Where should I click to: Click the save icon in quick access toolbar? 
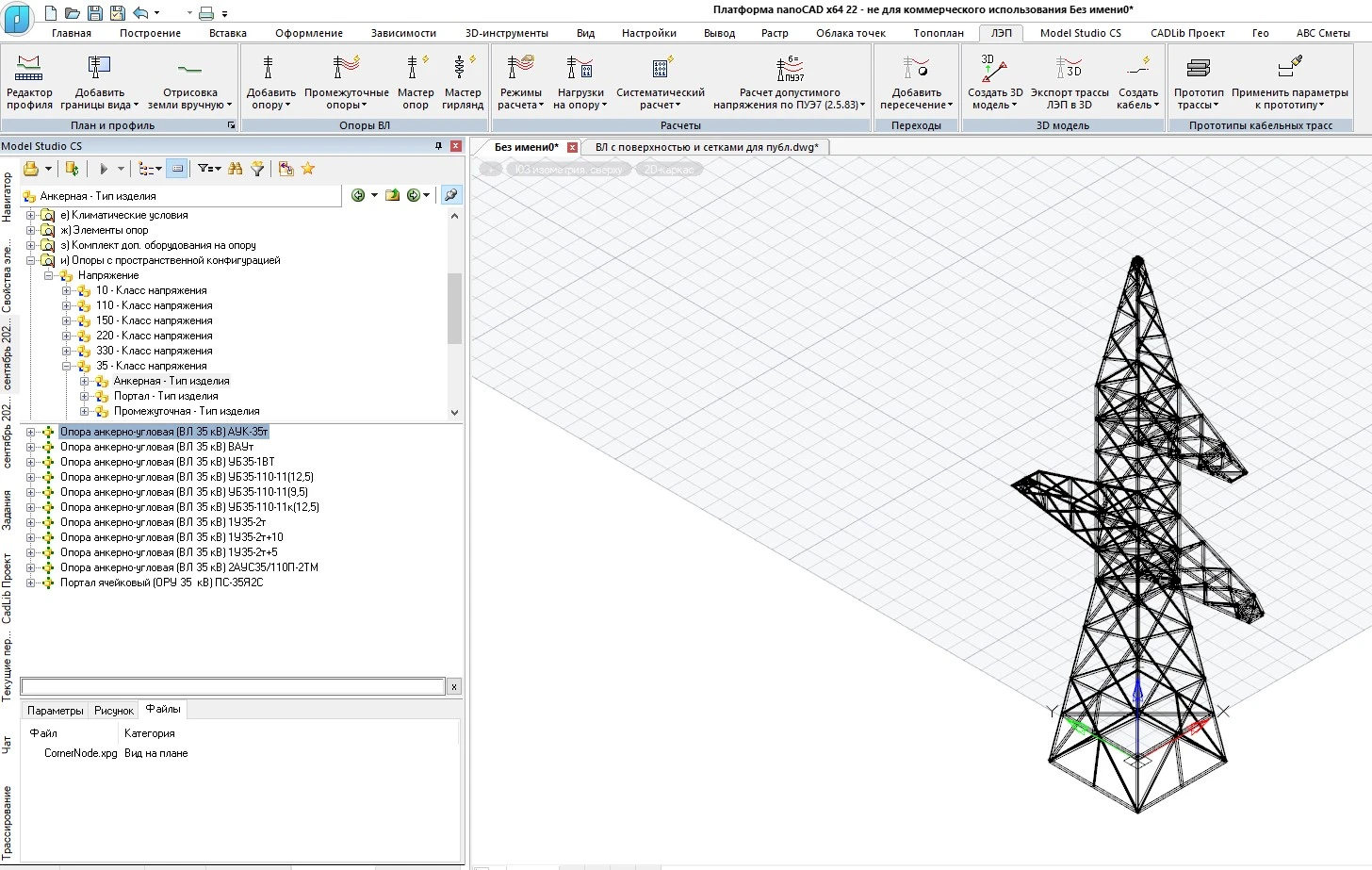[x=94, y=12]
